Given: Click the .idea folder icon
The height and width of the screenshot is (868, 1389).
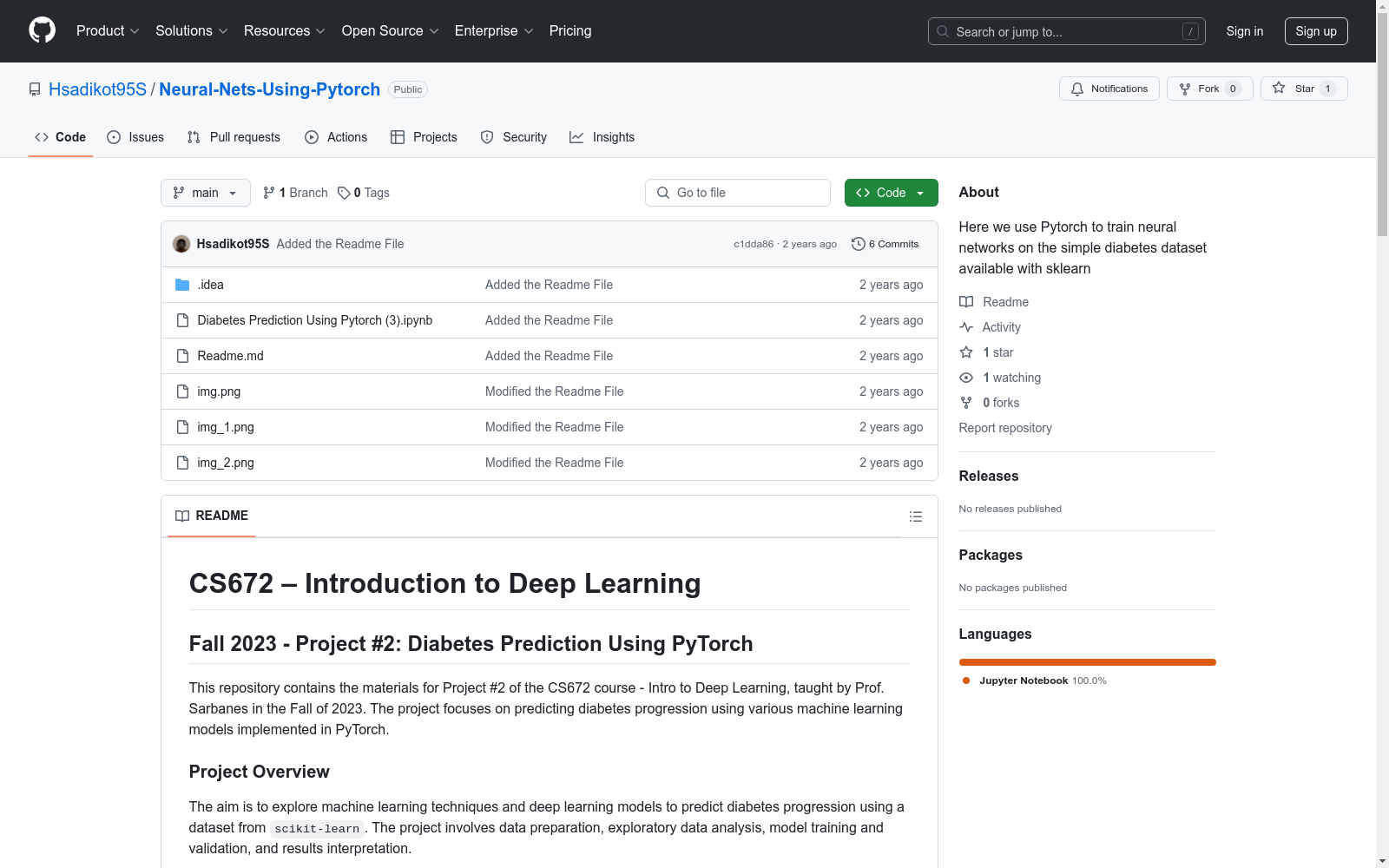Looking at the screenshot, I should tap(182, 285).
